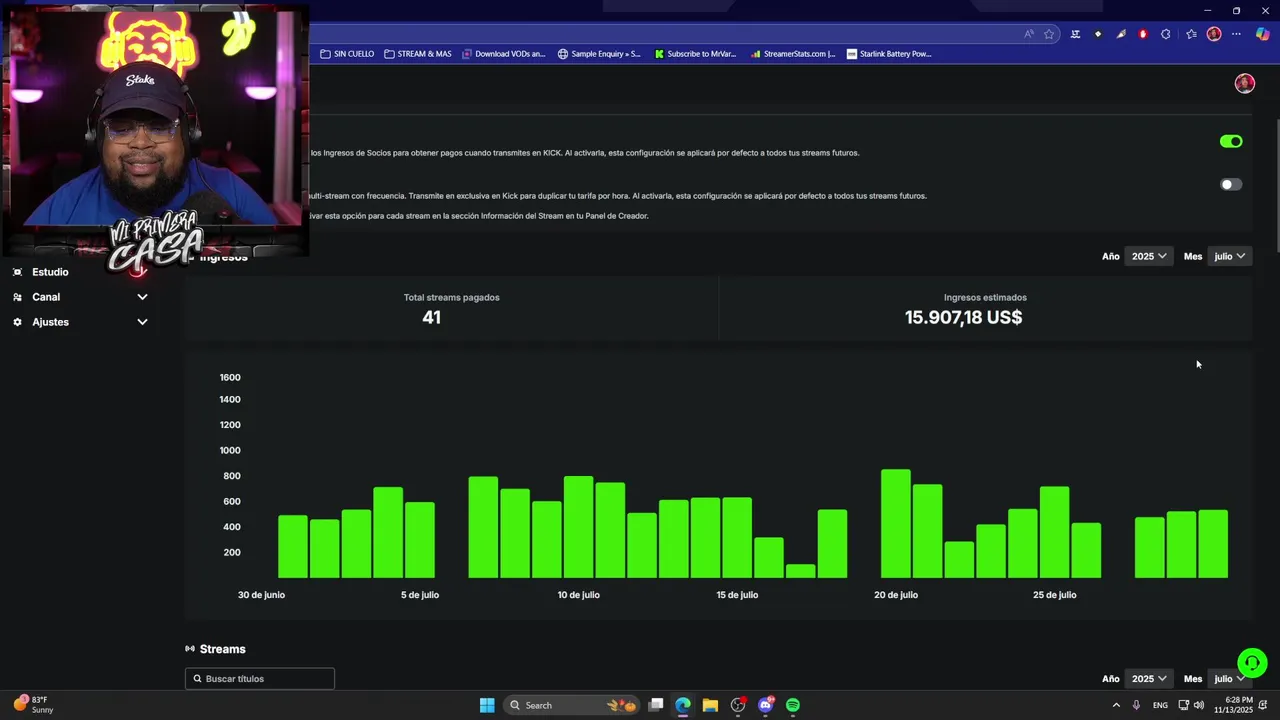This screenshot has height=720, width=1280.
Task: Open the Windows Start button
Action: 487,705
